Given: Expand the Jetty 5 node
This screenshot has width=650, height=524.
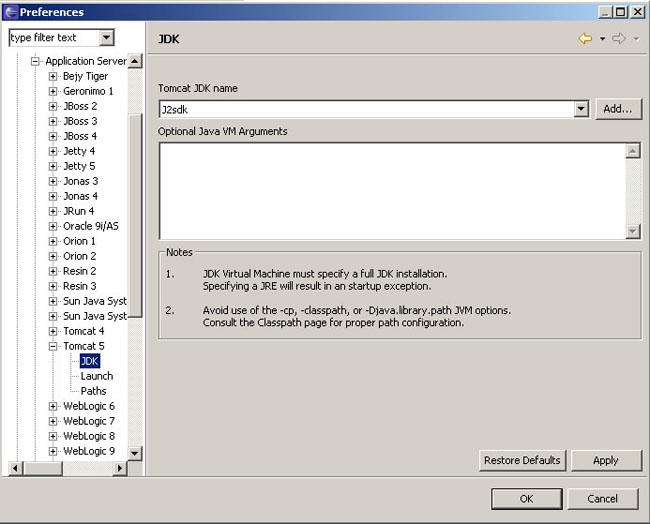Looking at the screenshot, I should pyautogui.click(x=53, y=166).
